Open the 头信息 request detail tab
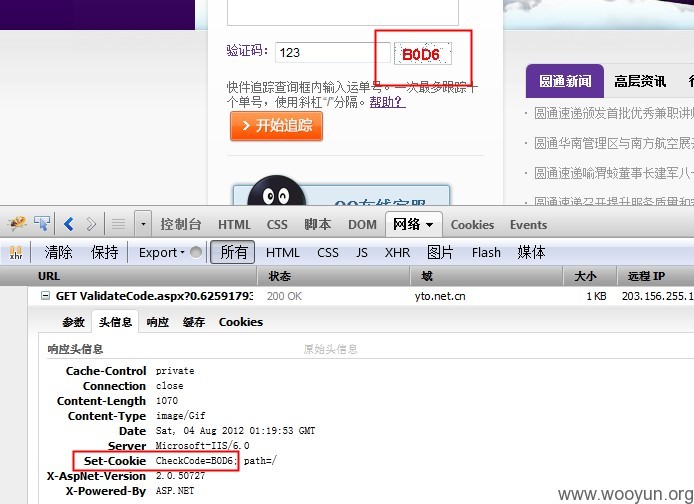The width and height of the screenshot is (694, 504). (115, 322)
